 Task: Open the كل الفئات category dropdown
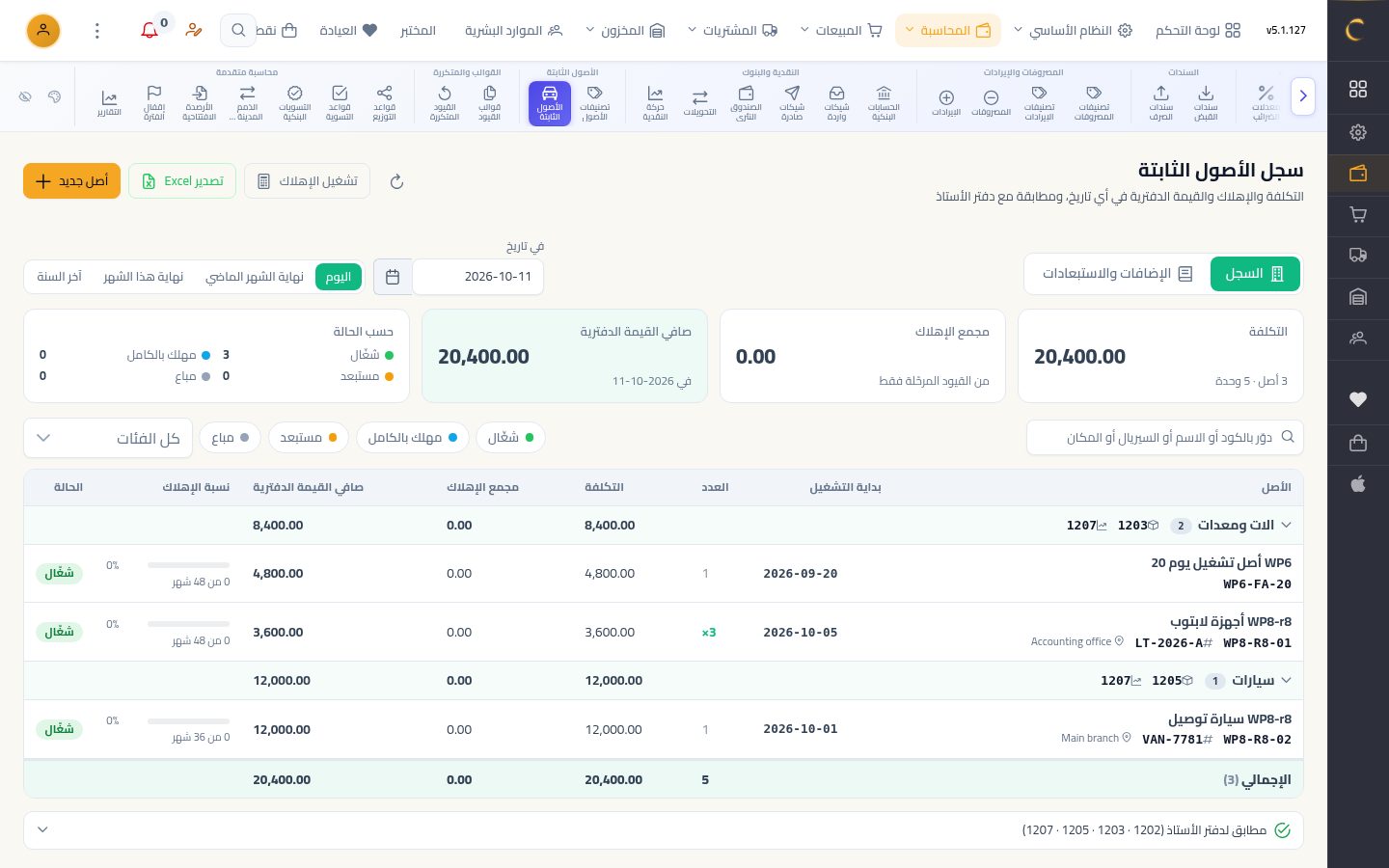click(x=108, y=438)
